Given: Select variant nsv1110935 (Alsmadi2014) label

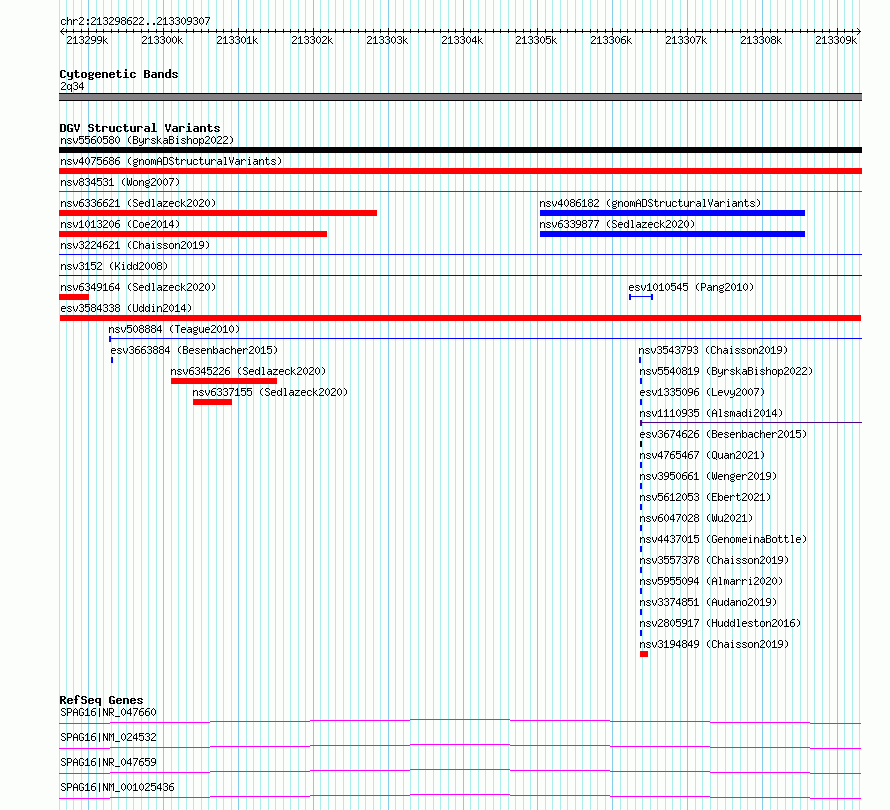Looking at the screenshot, I should (711, 413).
